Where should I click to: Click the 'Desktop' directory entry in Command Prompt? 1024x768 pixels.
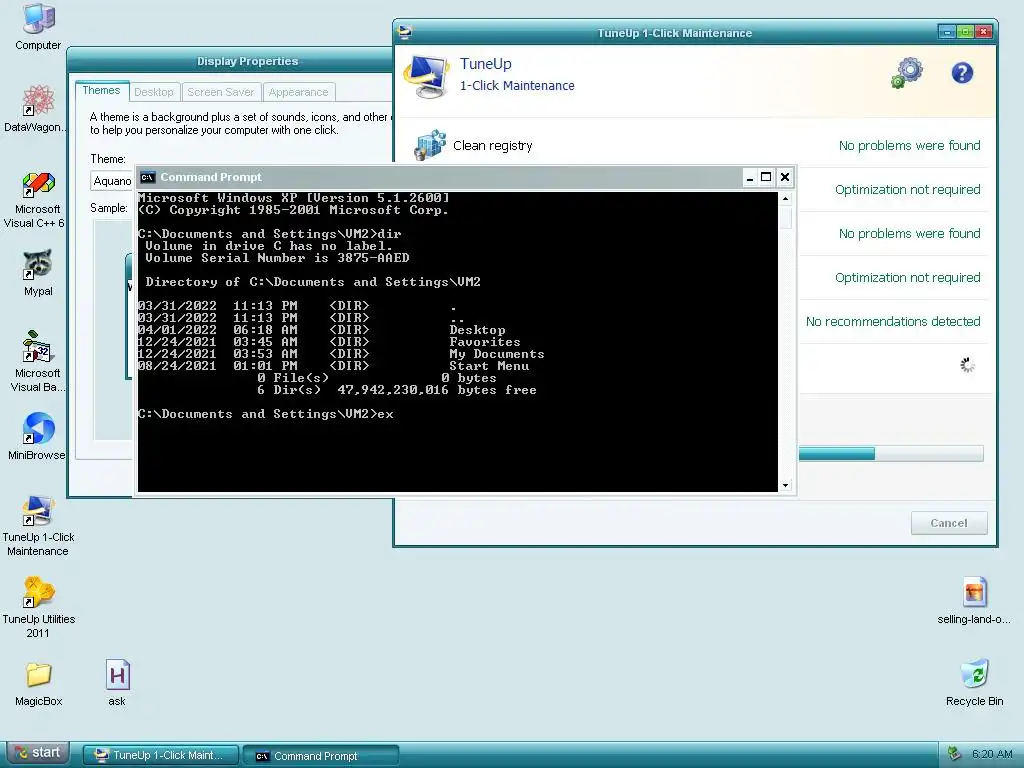(477, 330)
